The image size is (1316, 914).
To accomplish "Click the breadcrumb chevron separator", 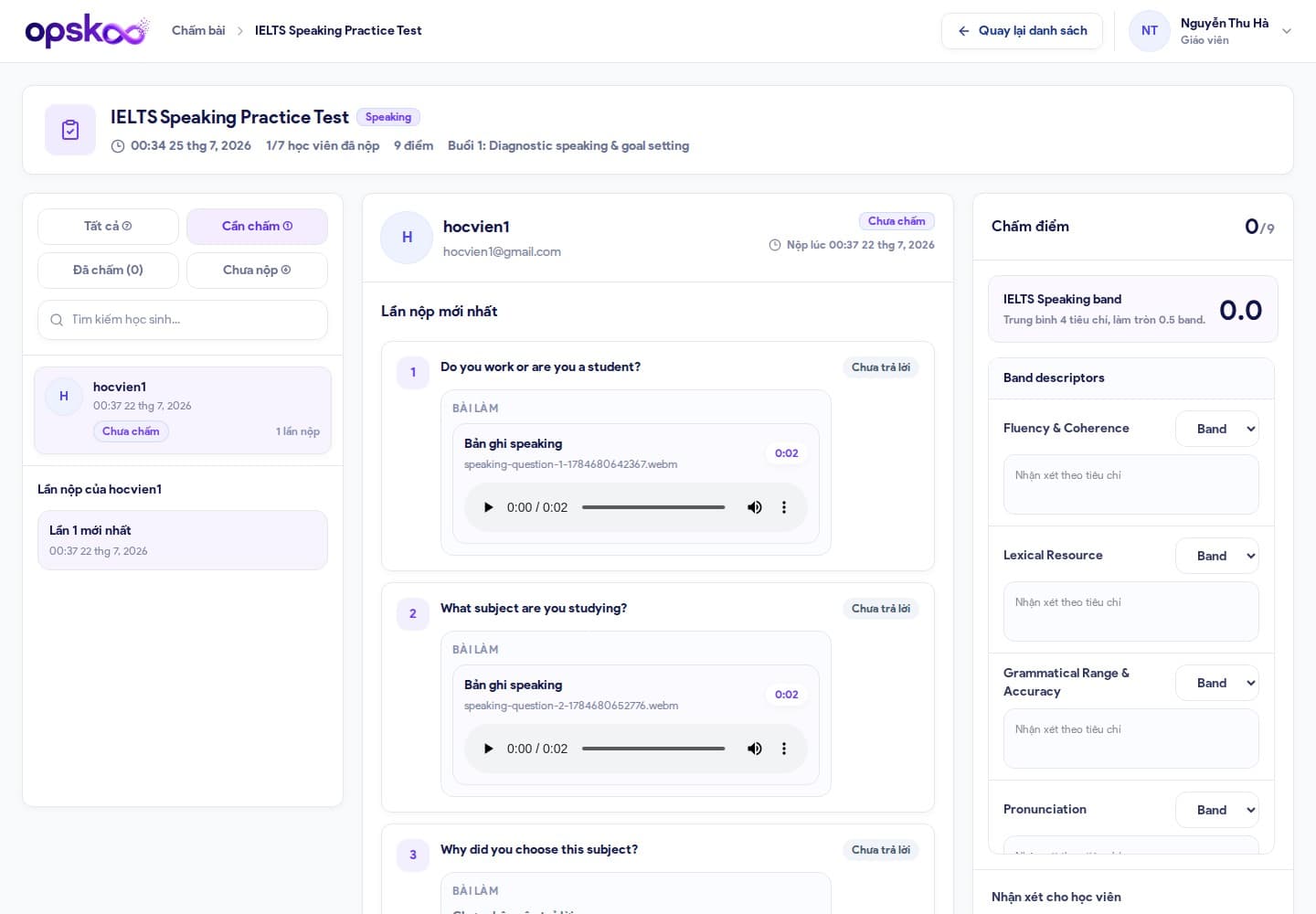I will point(240,31).
